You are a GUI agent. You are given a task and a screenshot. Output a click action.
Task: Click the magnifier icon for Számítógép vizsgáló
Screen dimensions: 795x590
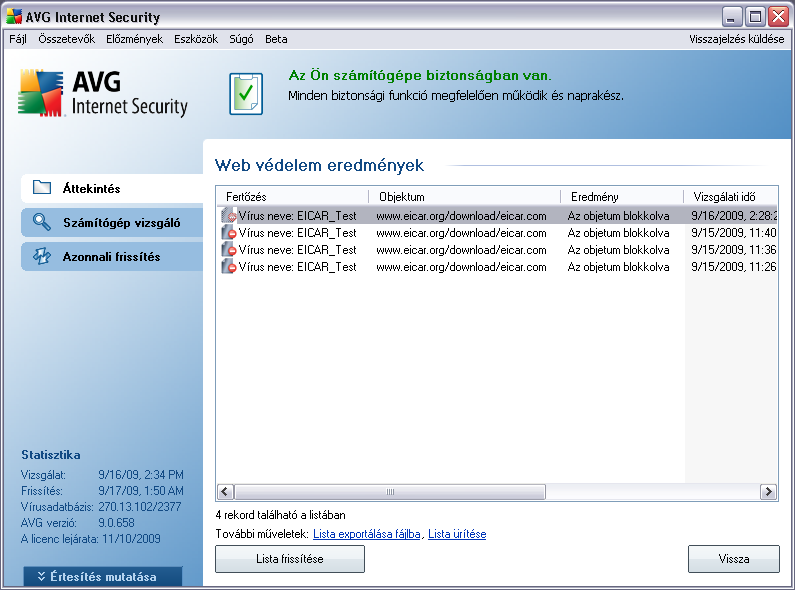(42, 222)
